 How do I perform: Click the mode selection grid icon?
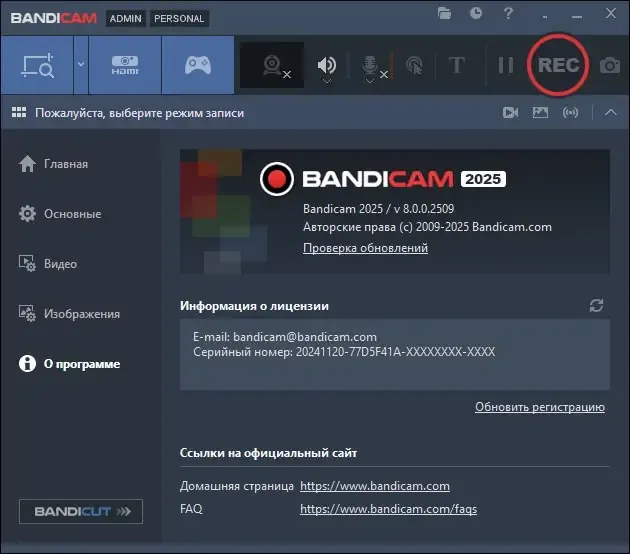19,112
